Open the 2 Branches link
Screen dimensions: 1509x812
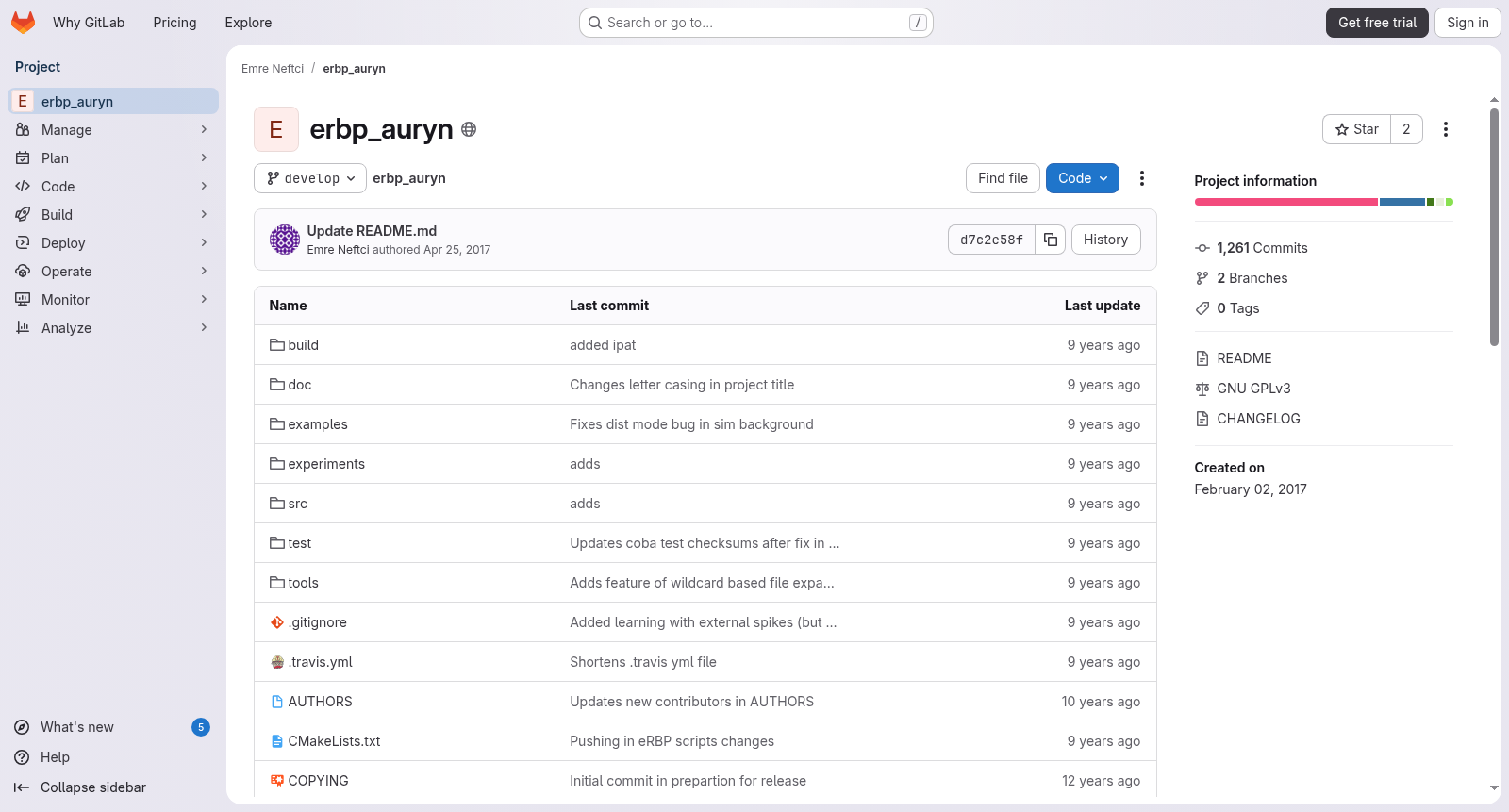1252,278
